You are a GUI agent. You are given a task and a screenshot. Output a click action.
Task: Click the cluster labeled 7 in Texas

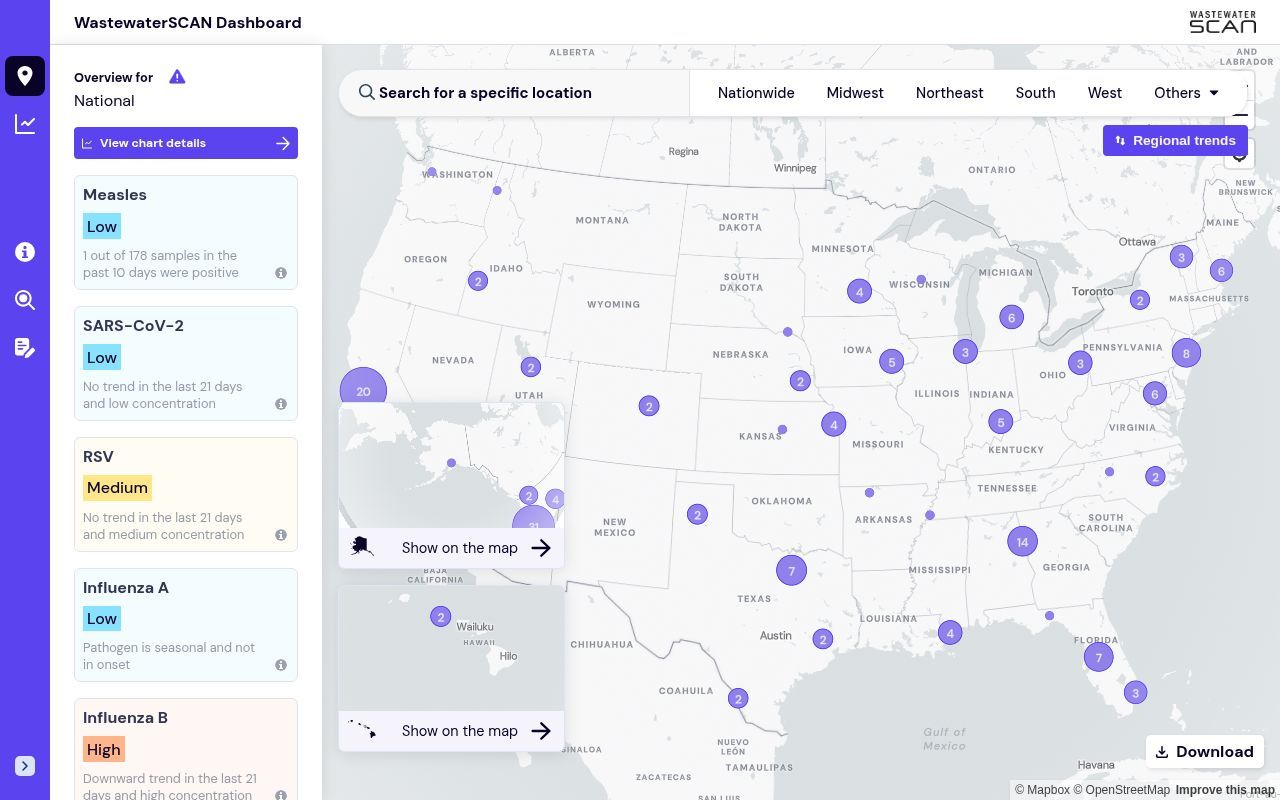(791, 571)
